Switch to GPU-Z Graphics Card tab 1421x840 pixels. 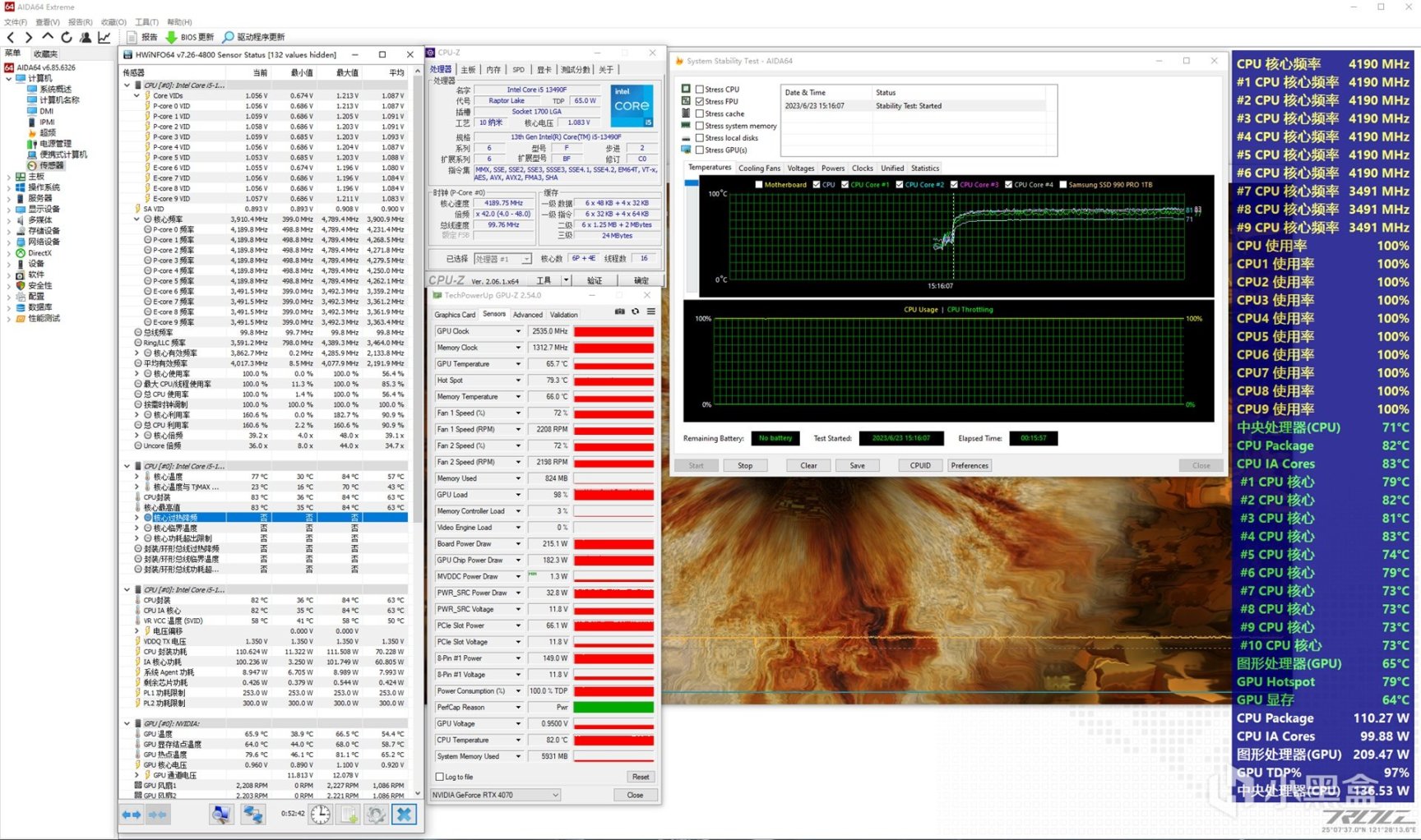(455, 315)
